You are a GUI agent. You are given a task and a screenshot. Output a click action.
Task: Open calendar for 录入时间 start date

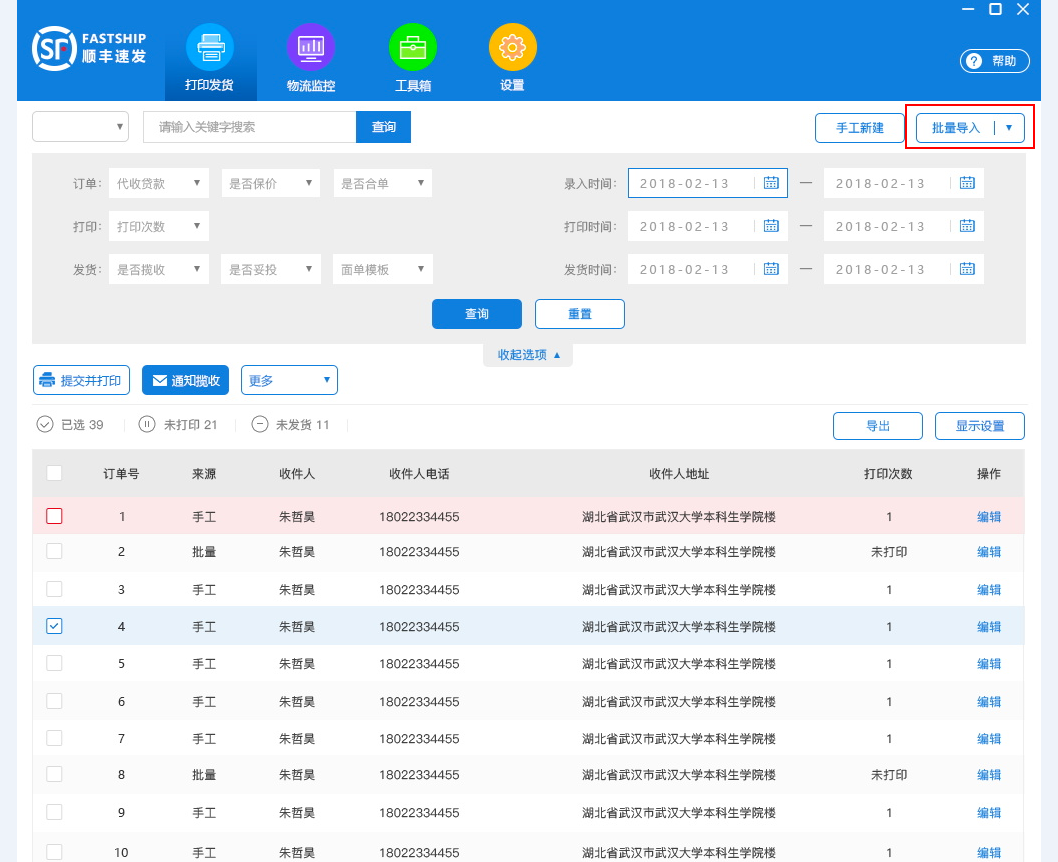pyautogui.click(x=771, y=183)
